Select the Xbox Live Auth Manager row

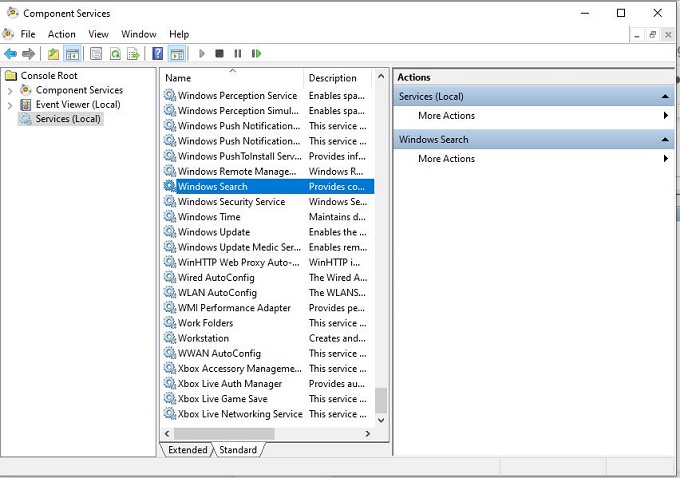click(268, 383)
